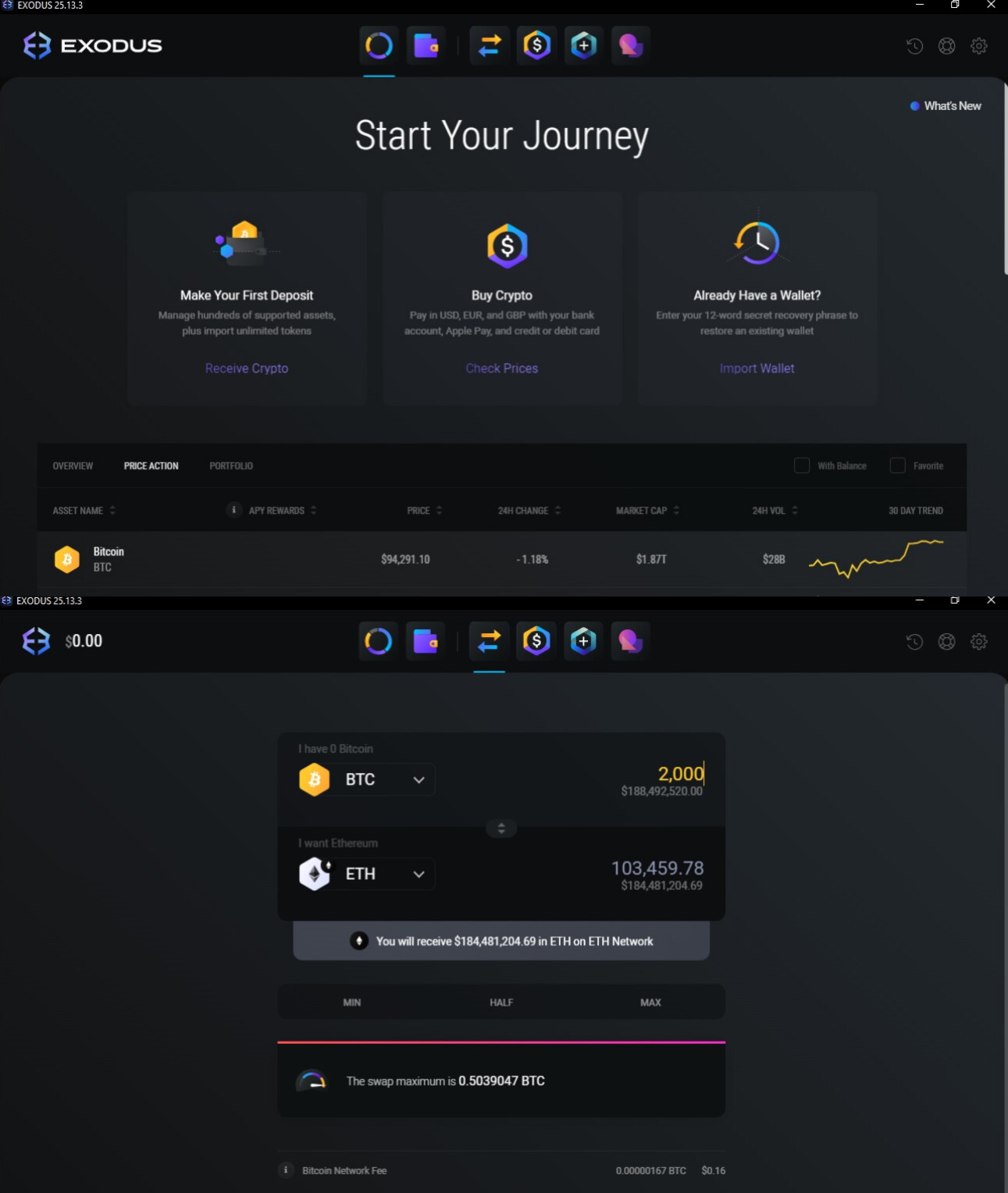Select the HALF amount button

(501, 1002)
